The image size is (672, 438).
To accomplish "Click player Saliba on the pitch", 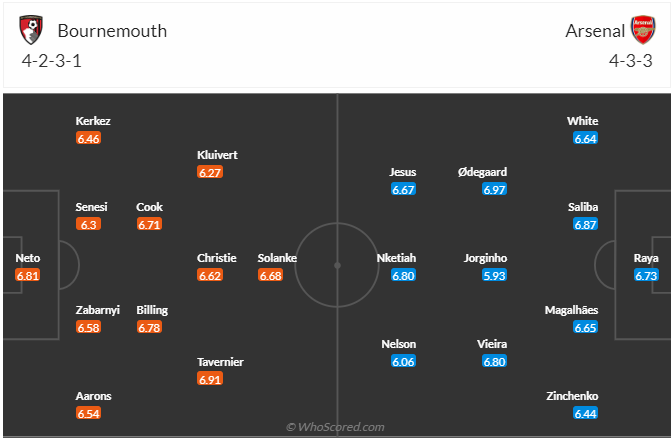I will coord(583,207).
